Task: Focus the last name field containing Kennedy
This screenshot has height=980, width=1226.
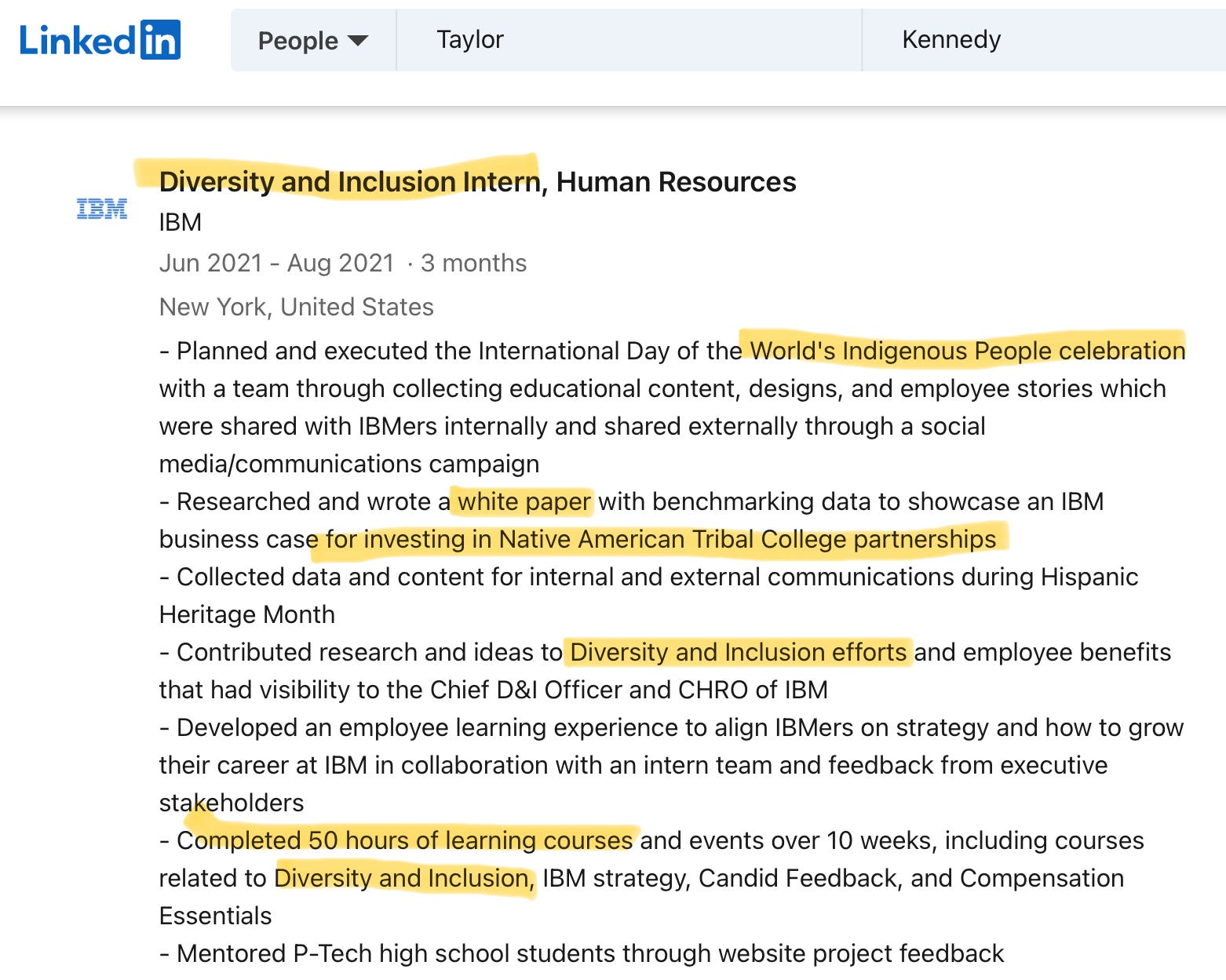Action: 1045,40
